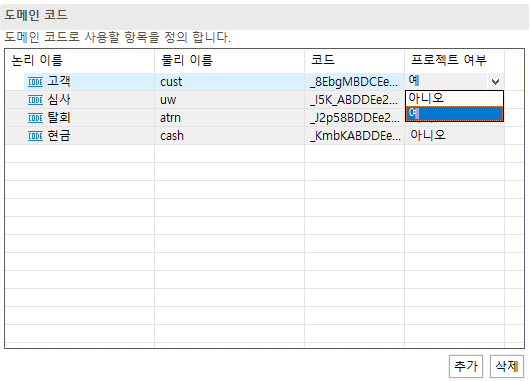Image resolution: width=531 pixels, height=381 pixels.
Task: Click the physical name cell cash
Action: click(x=229, y=135)
